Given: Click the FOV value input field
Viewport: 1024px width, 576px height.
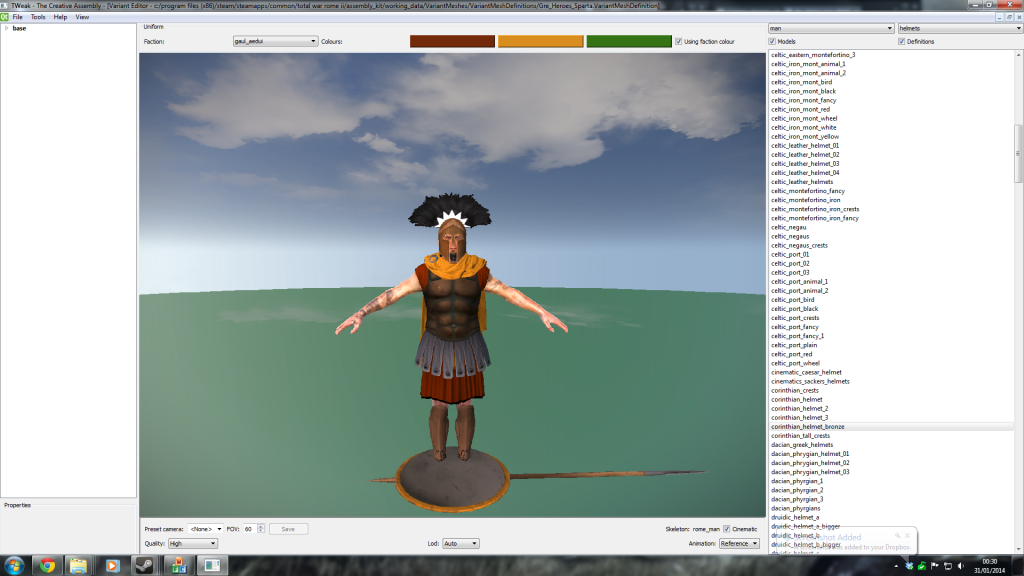Looking at the screenshot, I should [248, 528].
